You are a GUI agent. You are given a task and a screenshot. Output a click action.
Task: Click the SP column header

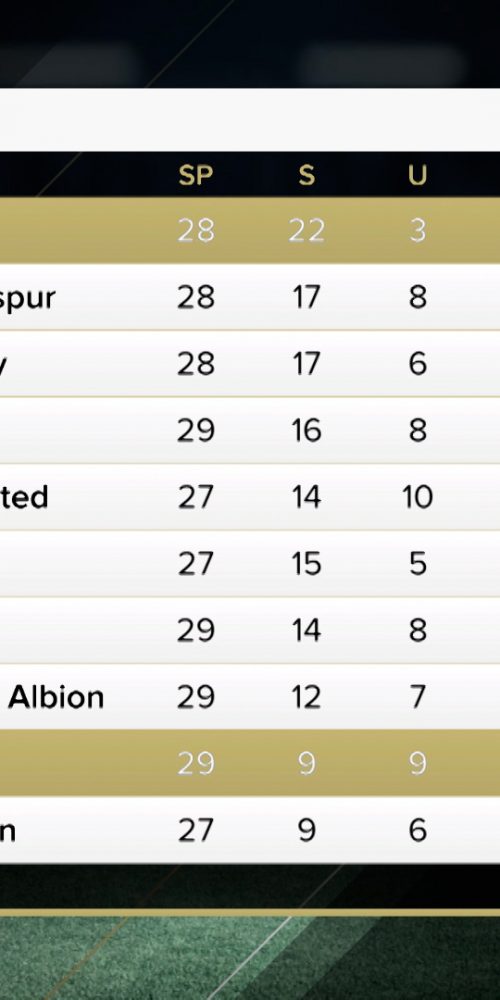196,175
